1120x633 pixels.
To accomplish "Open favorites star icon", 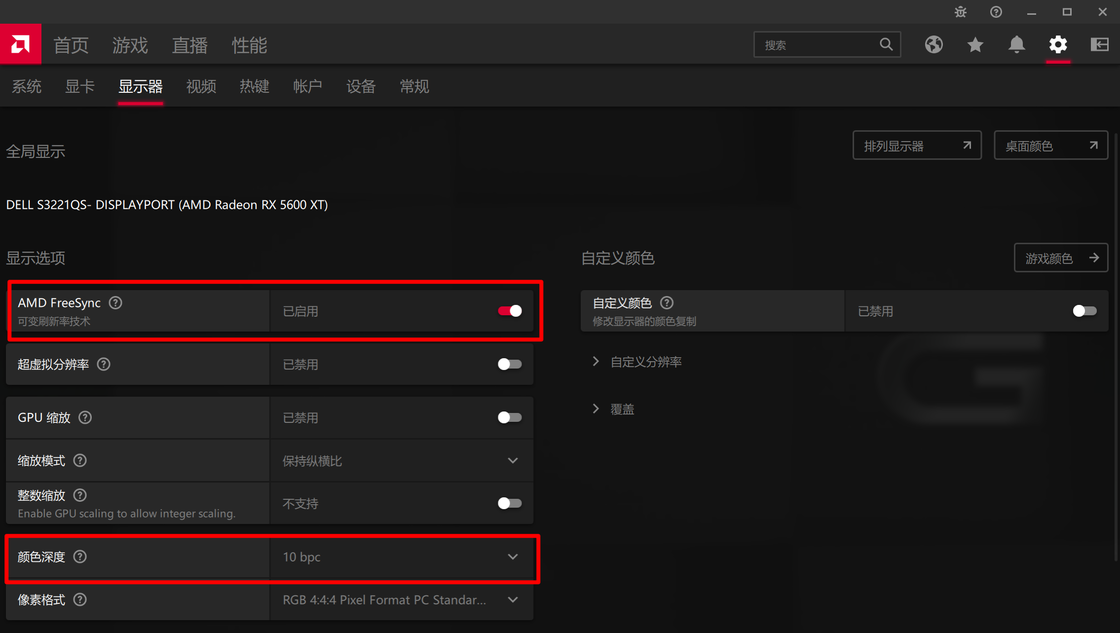I will (975, 44).
